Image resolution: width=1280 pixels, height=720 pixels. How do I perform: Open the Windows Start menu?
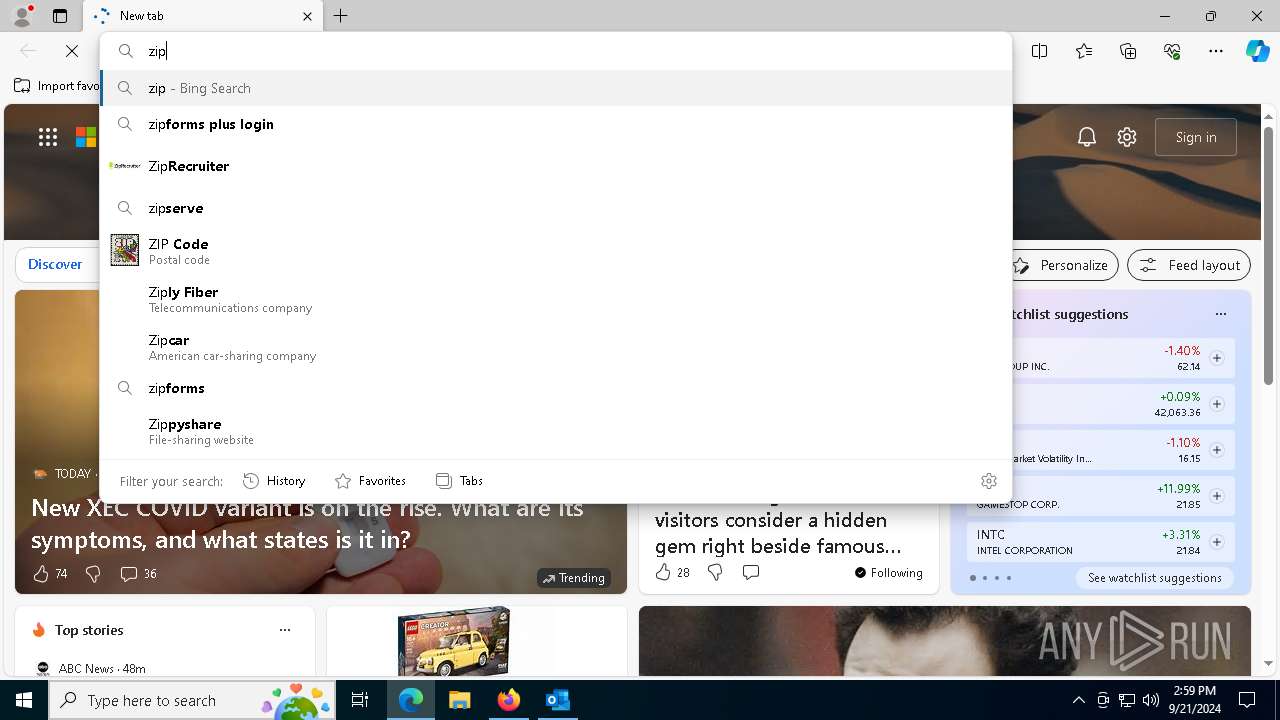tap(24, 700)
